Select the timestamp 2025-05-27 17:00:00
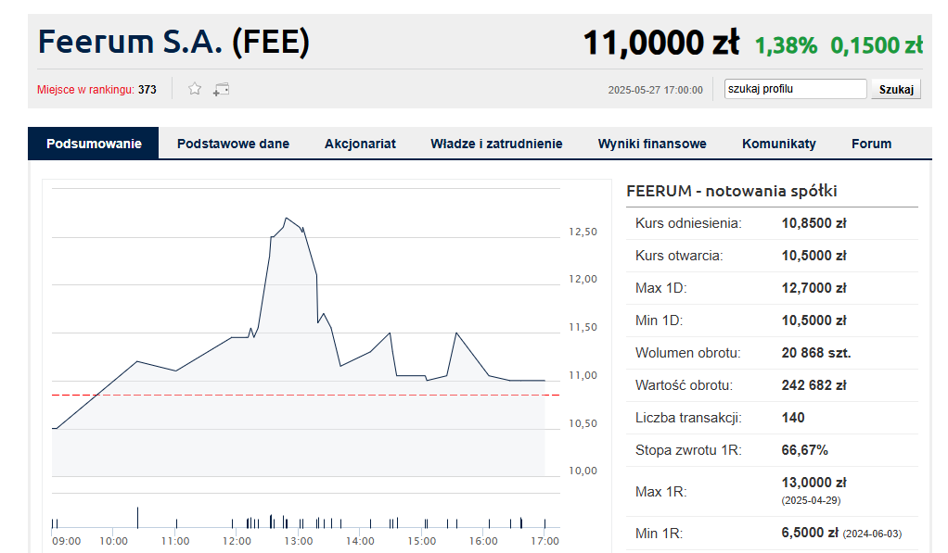 [655, 90]
